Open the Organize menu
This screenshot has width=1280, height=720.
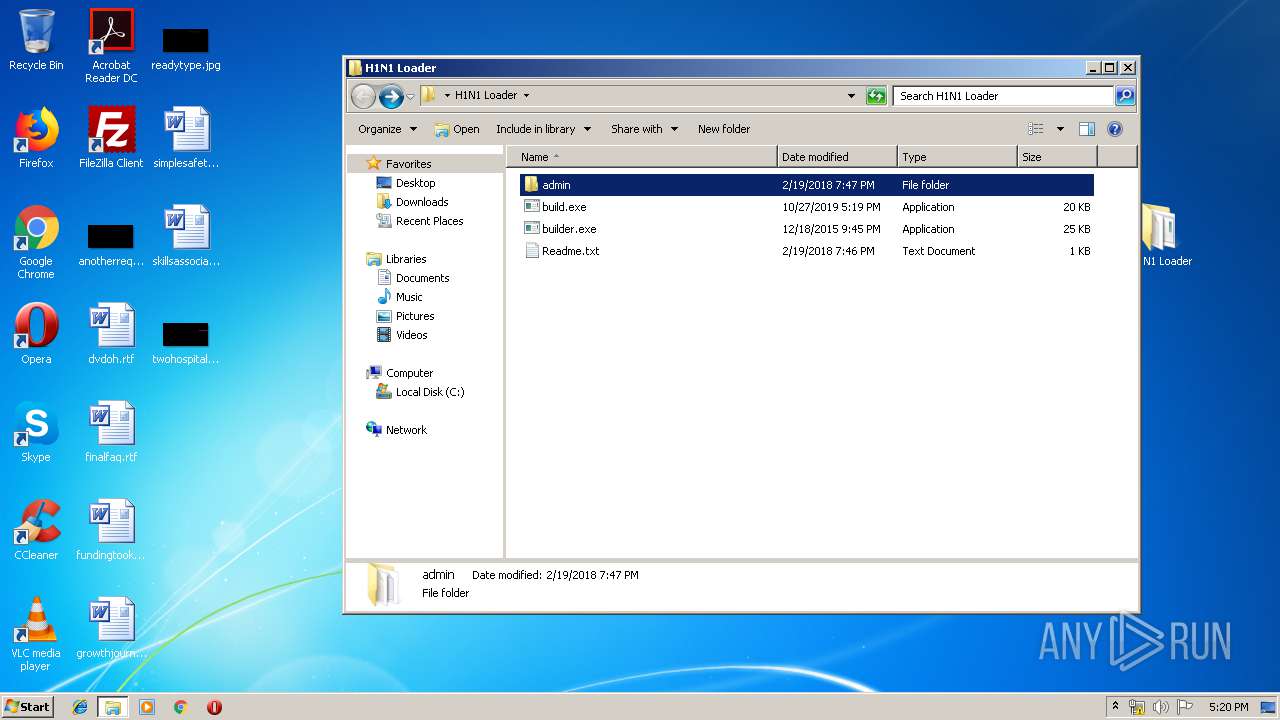[387, 129]
